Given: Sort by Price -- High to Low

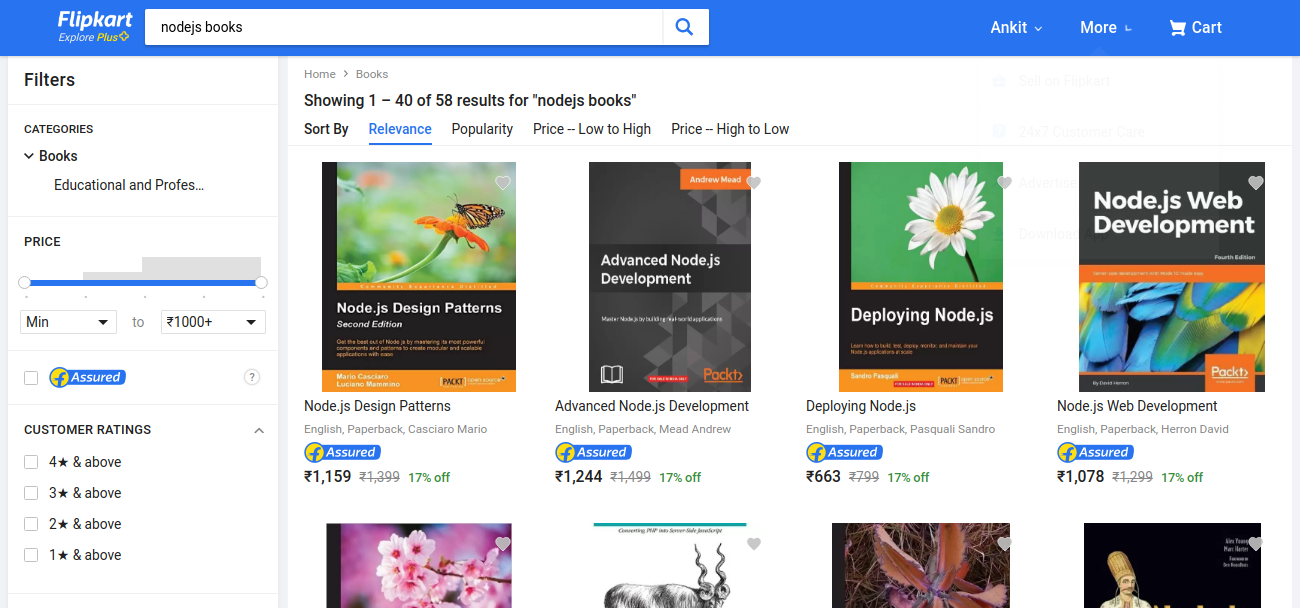Looking at the screenshot, I should point(730,129).
